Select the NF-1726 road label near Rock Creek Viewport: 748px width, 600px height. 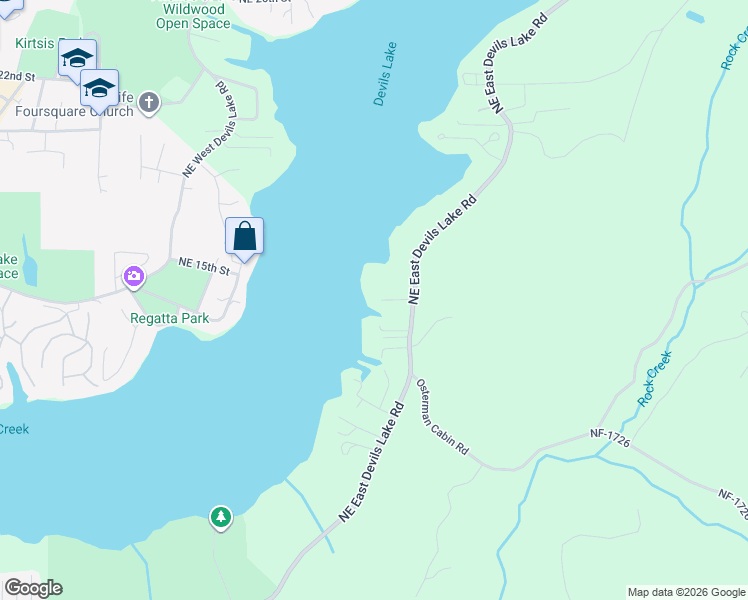coord(610,438)
